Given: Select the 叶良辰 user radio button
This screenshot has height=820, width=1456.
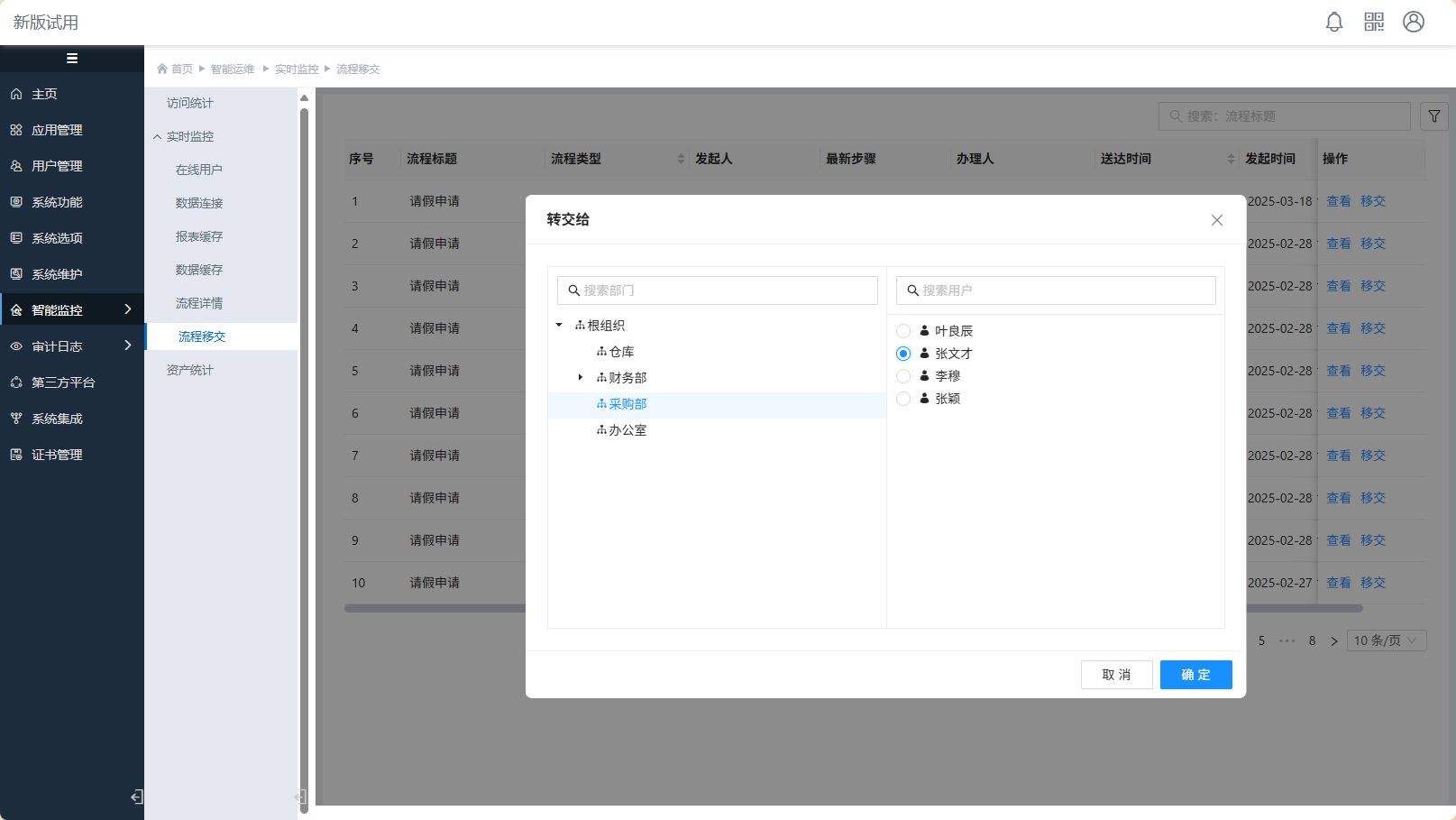Looking at the screenshot, I should coord(903,331).
